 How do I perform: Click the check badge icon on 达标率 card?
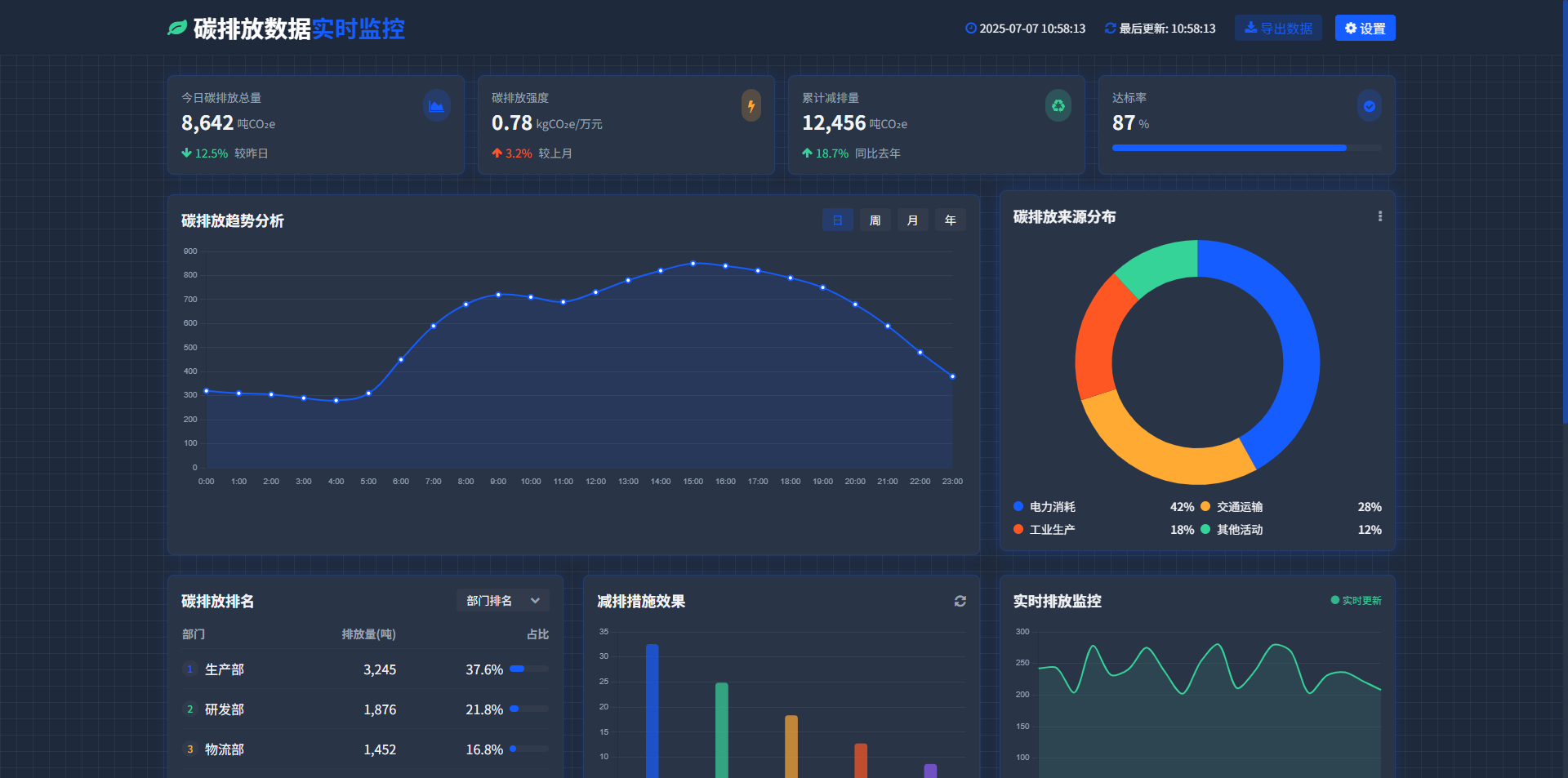click(1370, 105)
